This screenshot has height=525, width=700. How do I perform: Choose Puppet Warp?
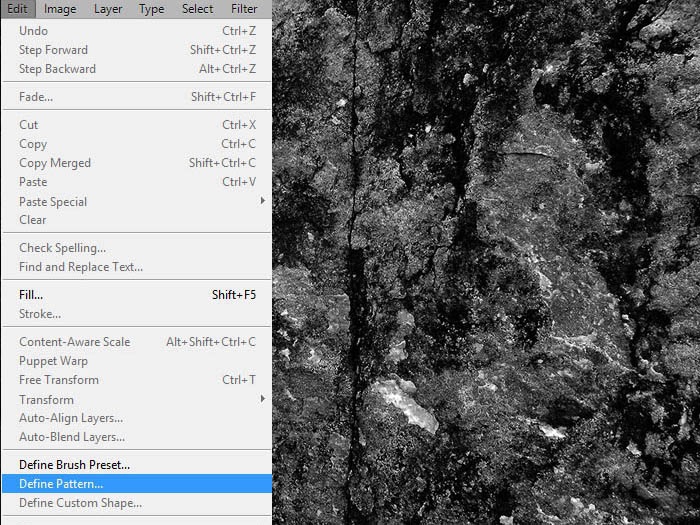tap(137, 361)
